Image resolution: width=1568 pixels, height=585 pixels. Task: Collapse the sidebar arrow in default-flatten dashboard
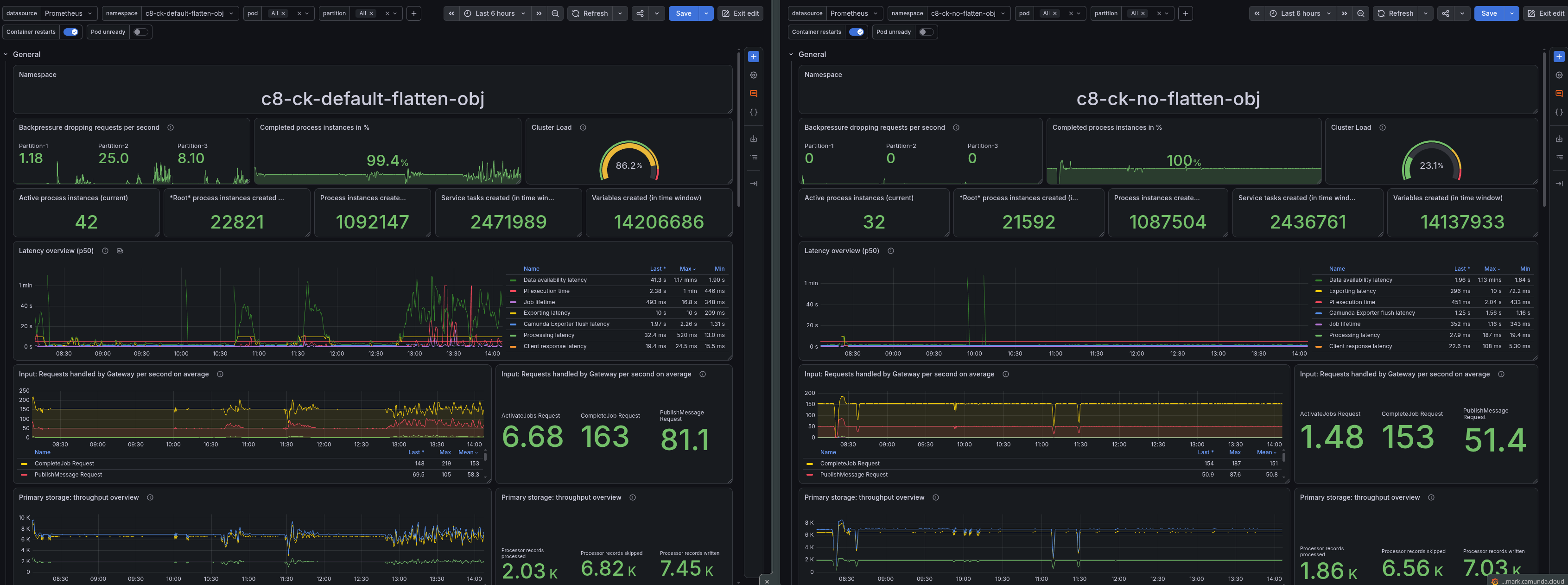754,183
